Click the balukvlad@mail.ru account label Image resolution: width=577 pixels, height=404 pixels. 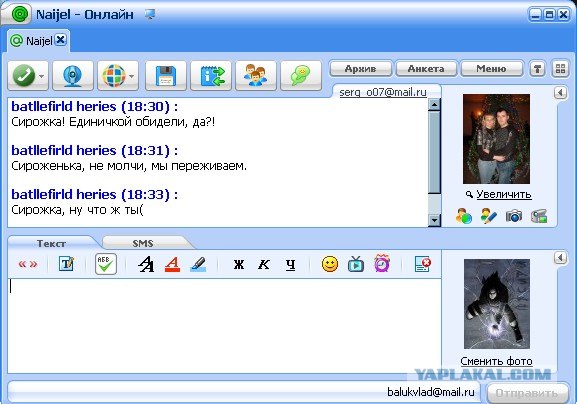(x=431, y=392)
